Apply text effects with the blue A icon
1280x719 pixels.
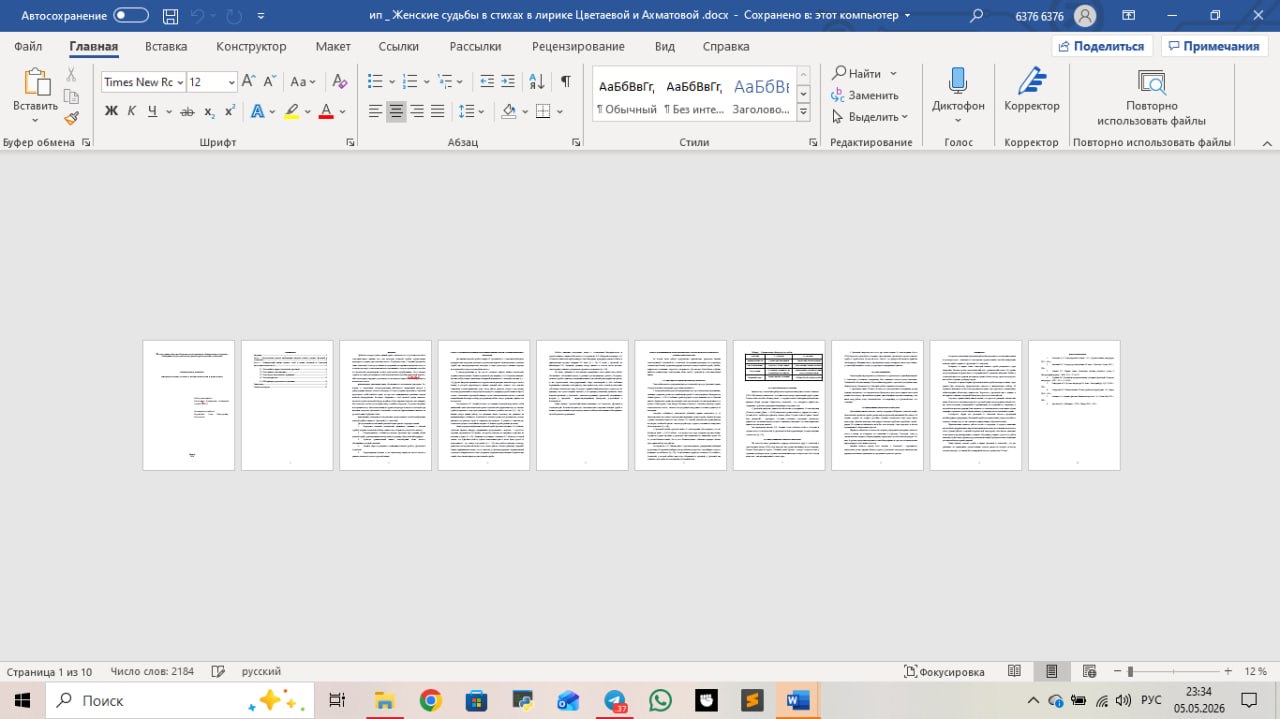coord(257,111)
